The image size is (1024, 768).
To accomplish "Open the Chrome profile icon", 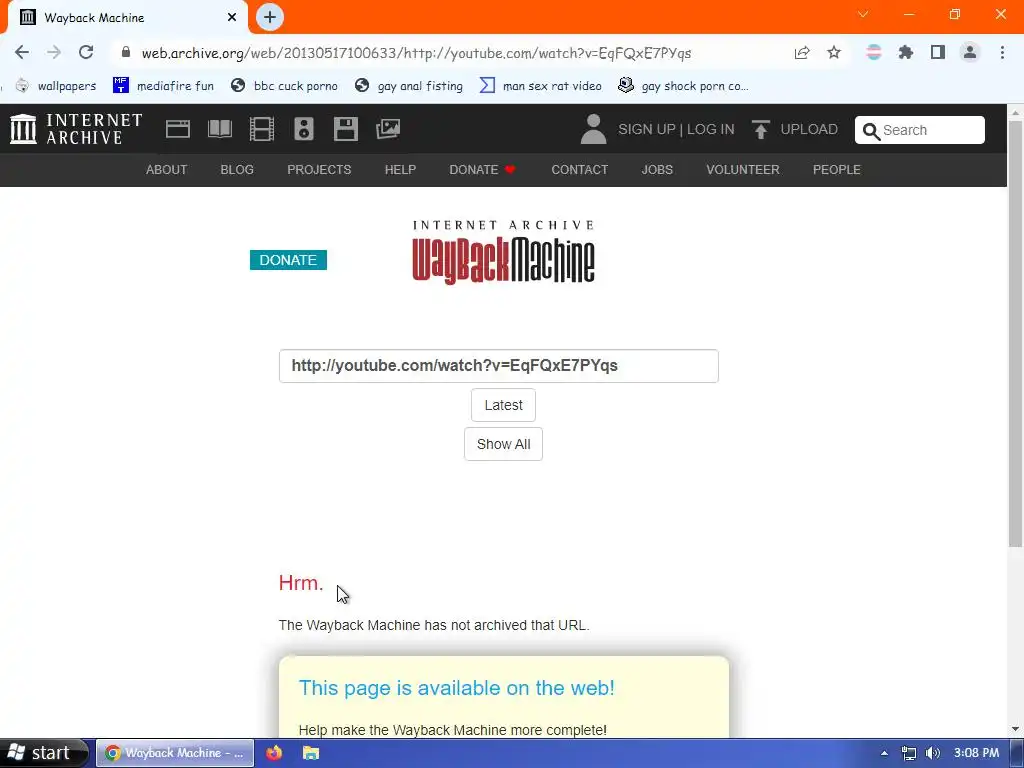I will [x=970, y=53].
